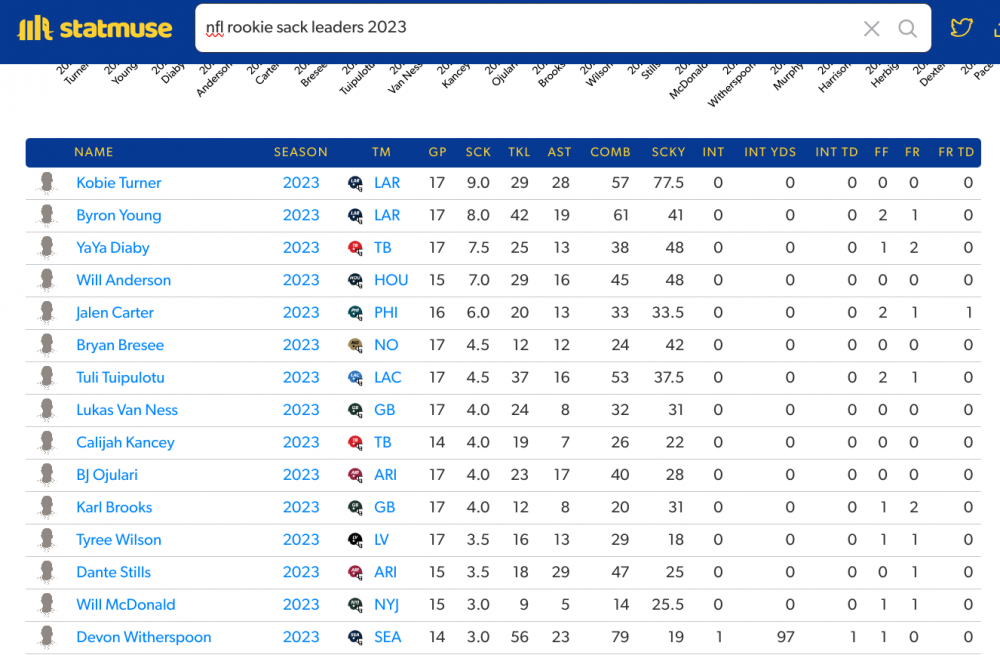This screenshot has width=1000, height=655.
Task: Click the PHI team link
Action: point(386,313)
